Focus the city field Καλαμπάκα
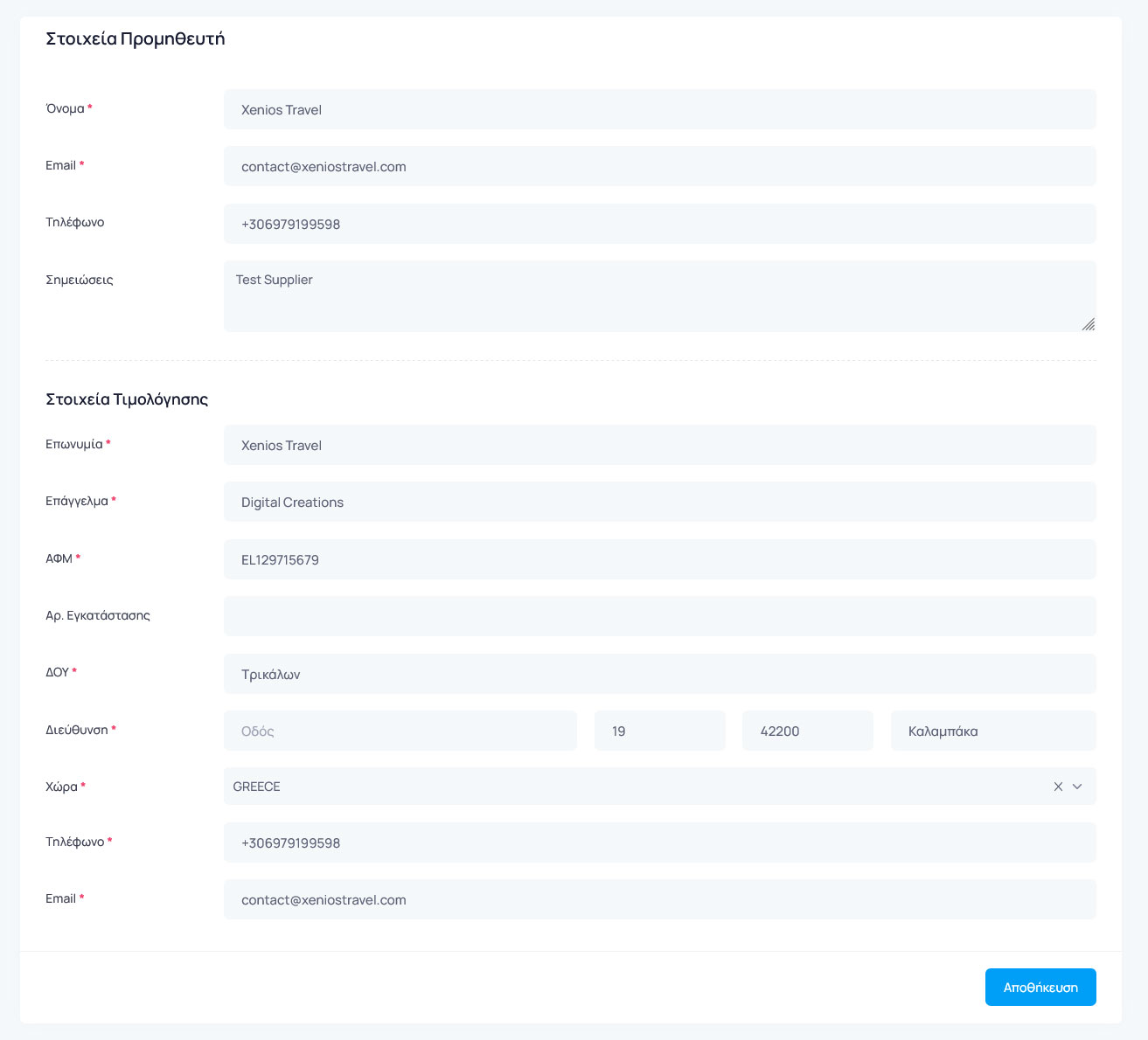This screenshot has width=1148, height=1040. tap(992, 731)
